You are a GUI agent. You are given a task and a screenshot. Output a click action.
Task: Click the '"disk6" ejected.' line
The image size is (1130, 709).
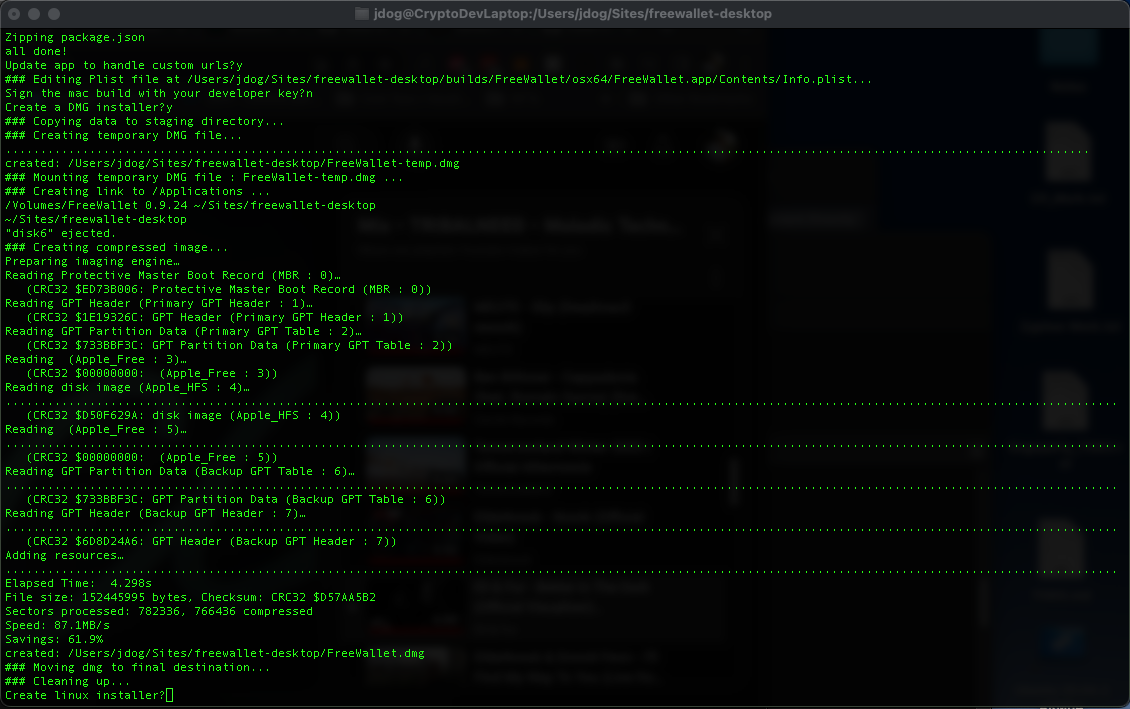pos(61,233)
